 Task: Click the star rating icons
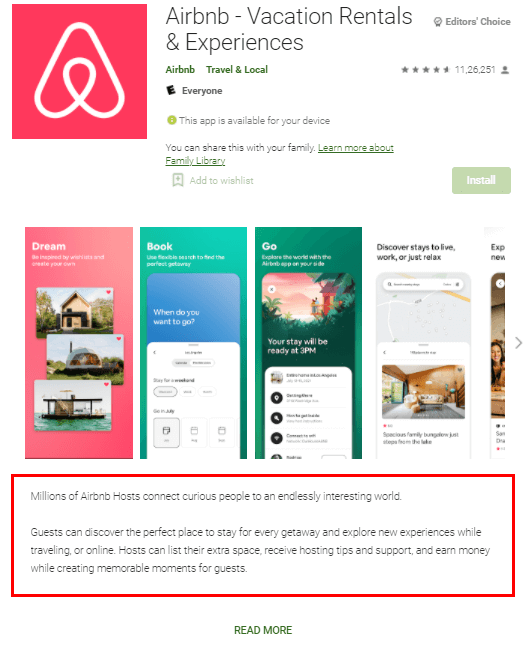pyautogui.click(x=425, y=70)
